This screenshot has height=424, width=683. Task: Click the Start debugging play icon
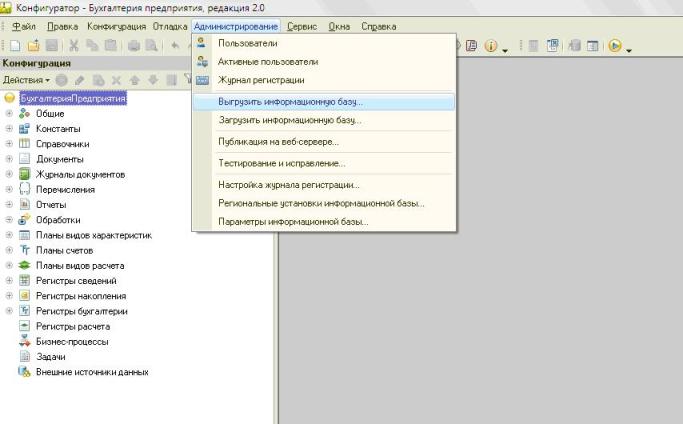(615, 45)
